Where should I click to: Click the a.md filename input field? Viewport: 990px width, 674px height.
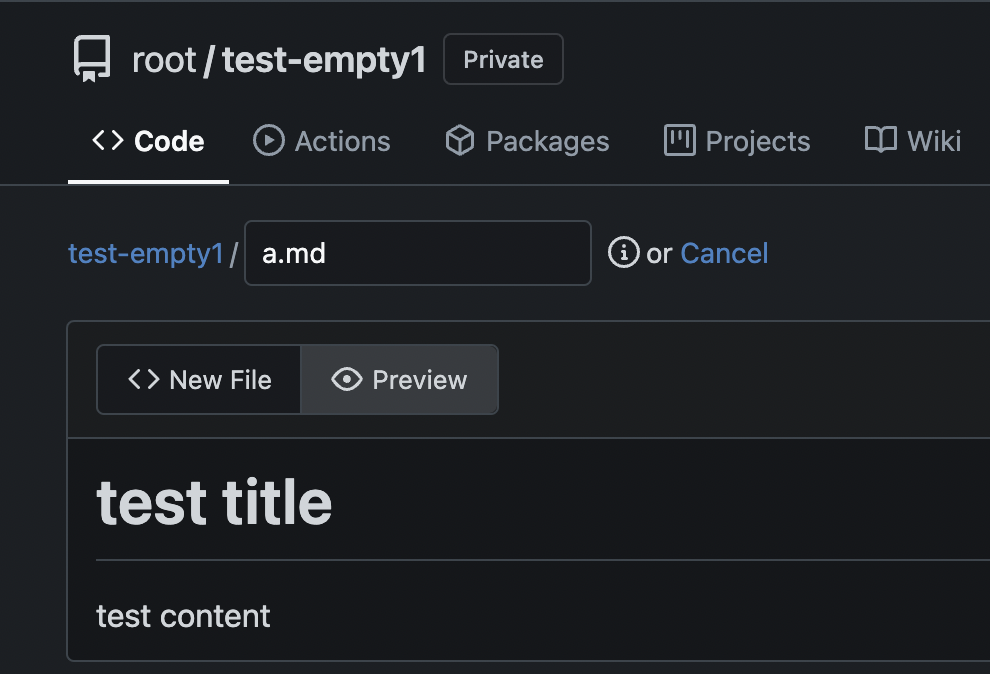tap(417, 253)
